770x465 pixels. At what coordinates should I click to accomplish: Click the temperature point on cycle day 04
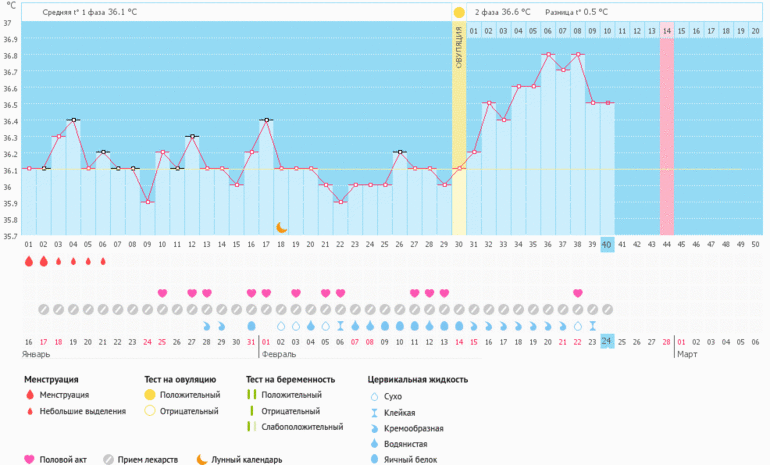[x=73, y=120]
